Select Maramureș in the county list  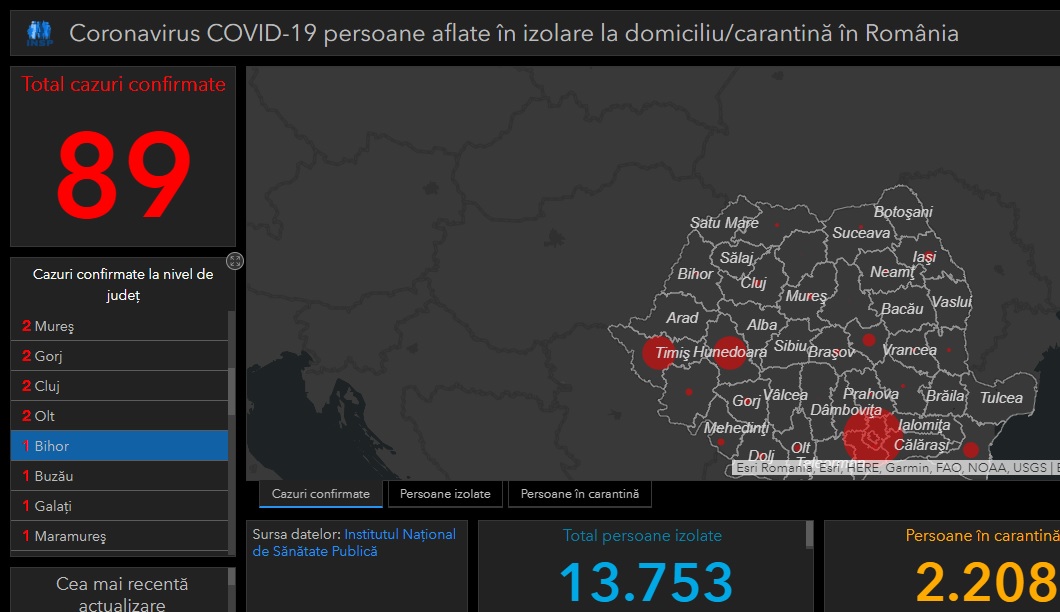pyautogui.click(x=119, y=536)
